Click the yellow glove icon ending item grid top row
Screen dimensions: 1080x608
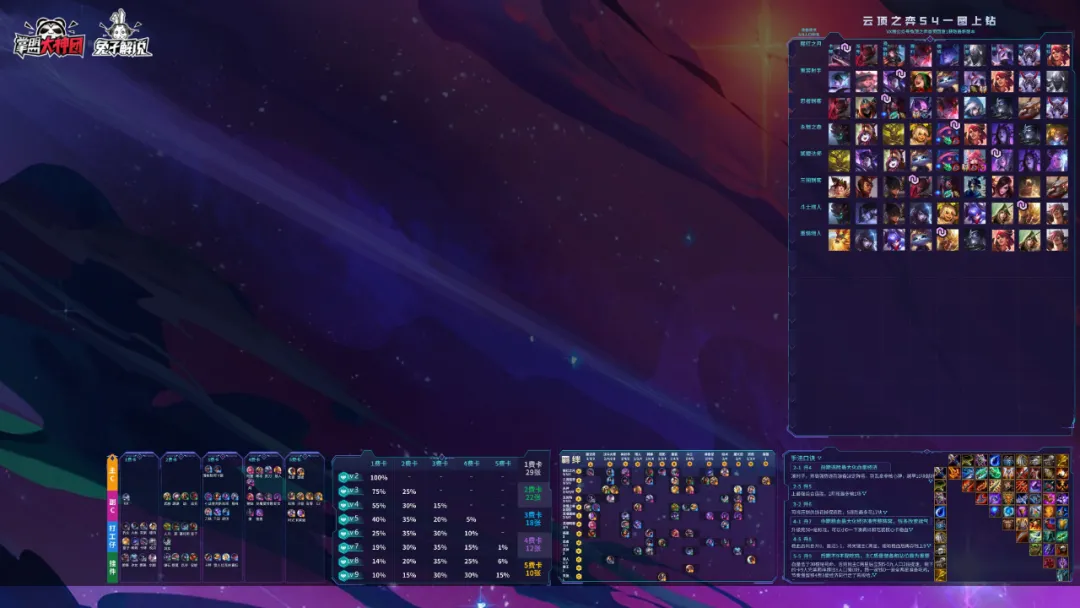point(1062,459)
